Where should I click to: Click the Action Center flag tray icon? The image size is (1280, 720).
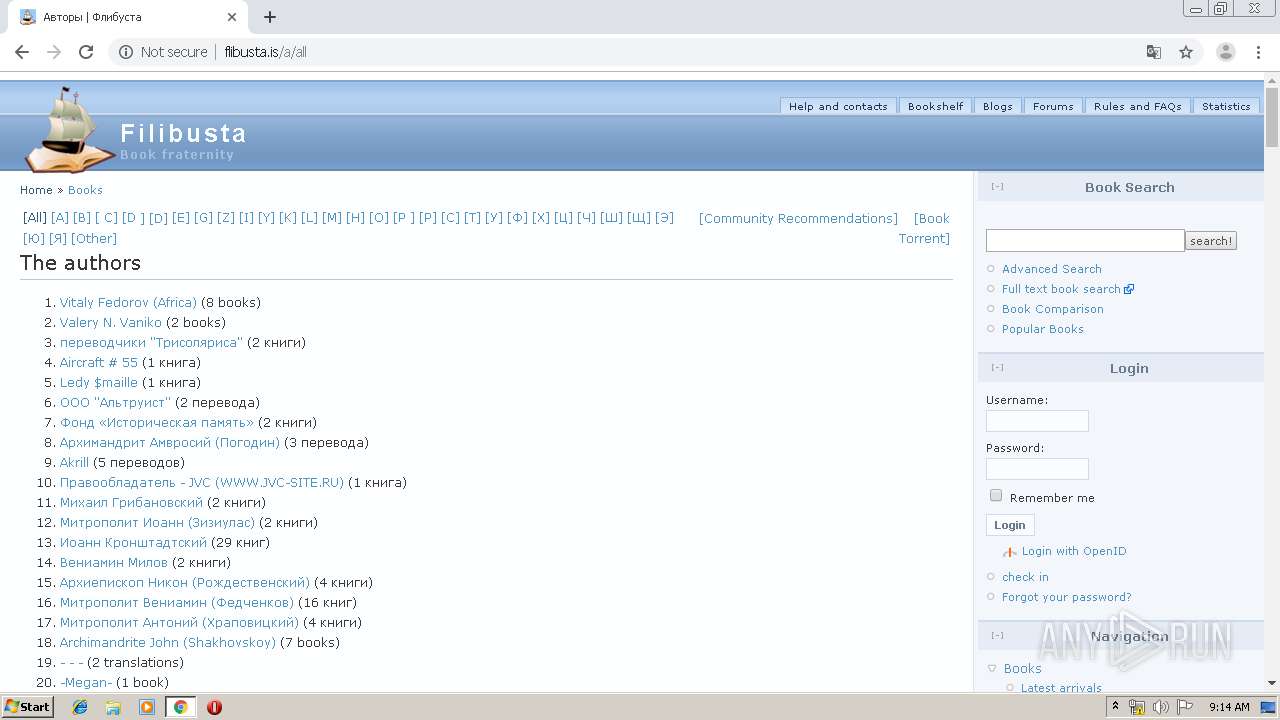(x=1185, y=707)
